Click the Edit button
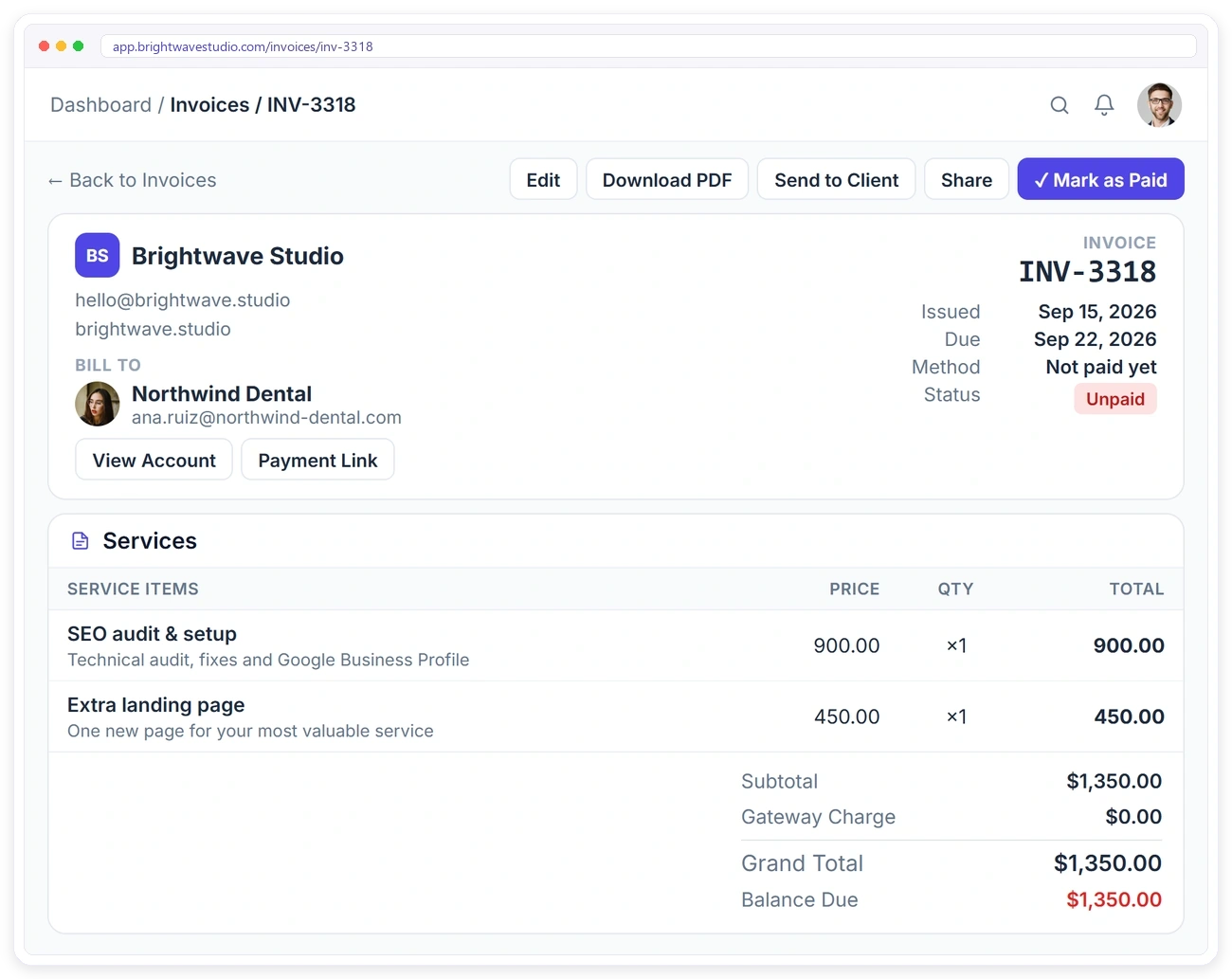The height and width of the screenshot is (979, 1232). [x=543, y=180]
